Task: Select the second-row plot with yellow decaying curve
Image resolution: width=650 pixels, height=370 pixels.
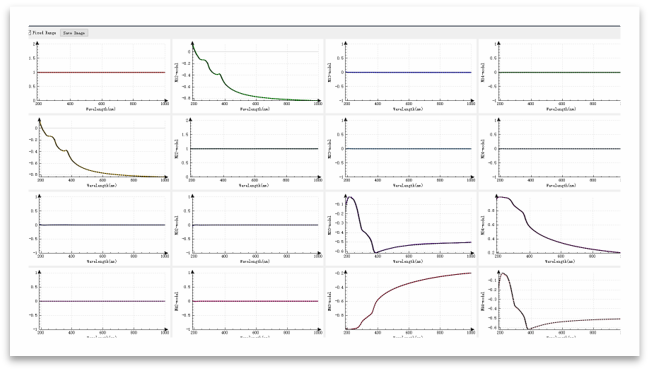Action: pyautogui.click(x=99, y=152)
